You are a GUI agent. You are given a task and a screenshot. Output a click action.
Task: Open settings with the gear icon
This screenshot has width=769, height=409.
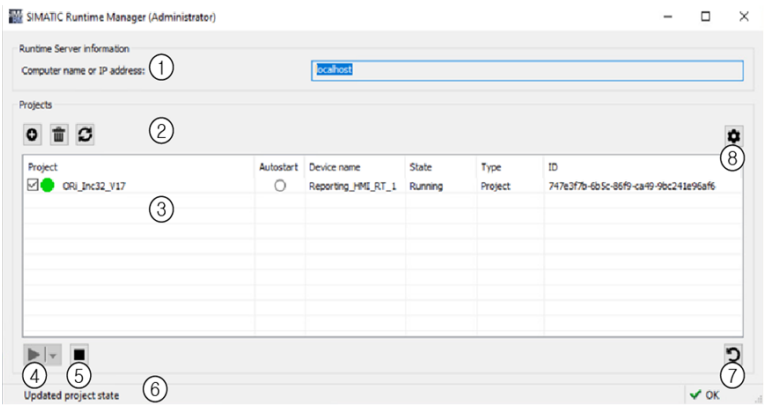734,136
